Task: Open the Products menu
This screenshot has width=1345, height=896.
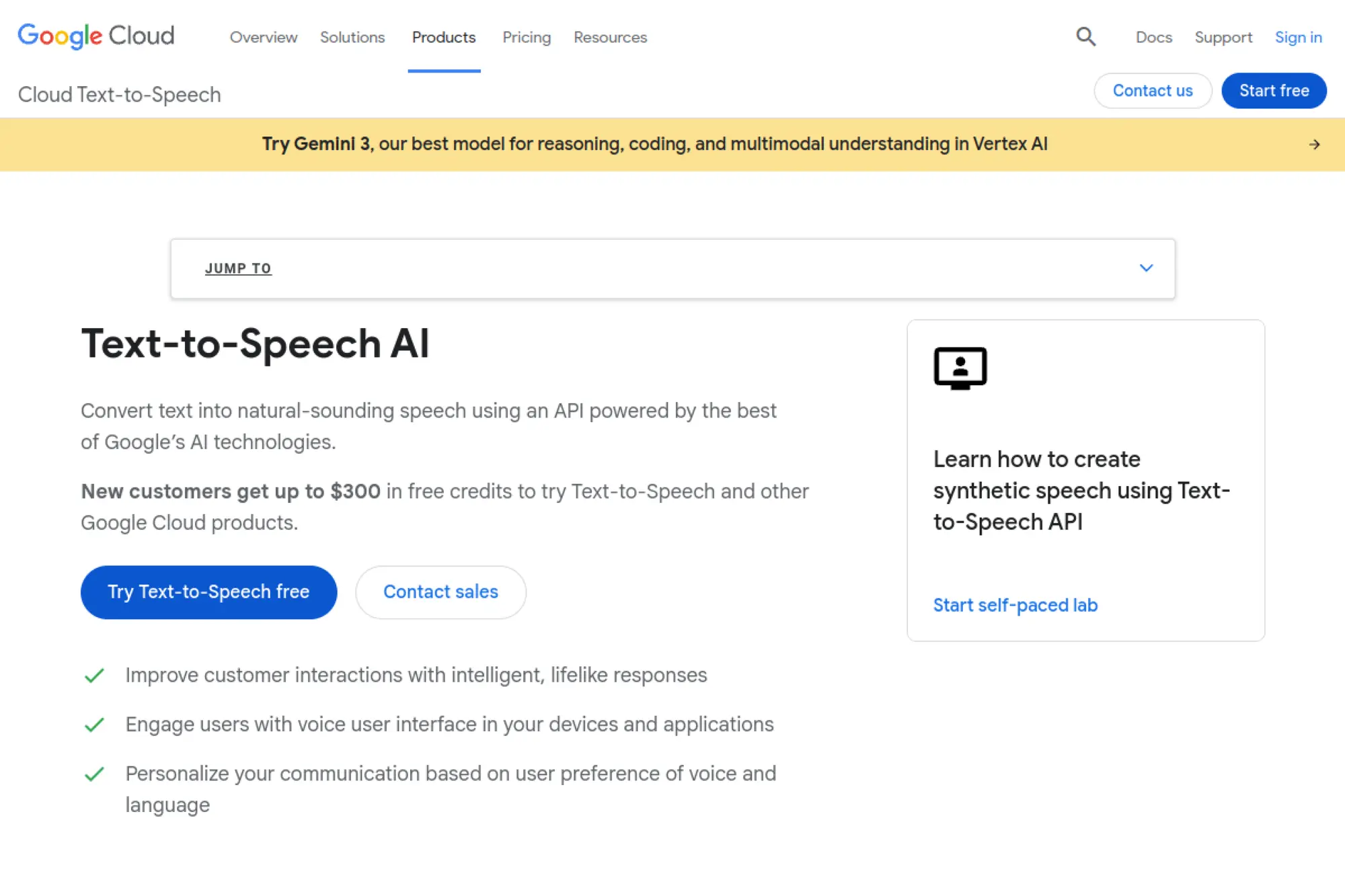Action: (443, 38)
